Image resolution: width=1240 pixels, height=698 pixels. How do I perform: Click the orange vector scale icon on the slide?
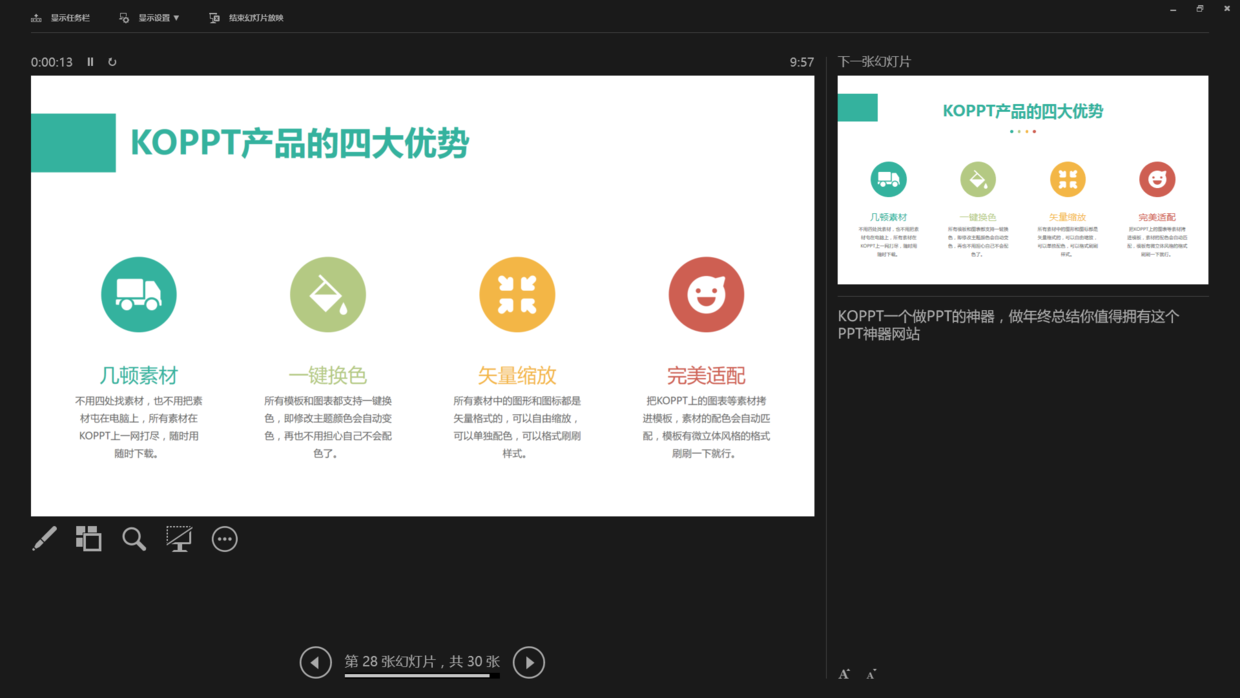point(517,295)
